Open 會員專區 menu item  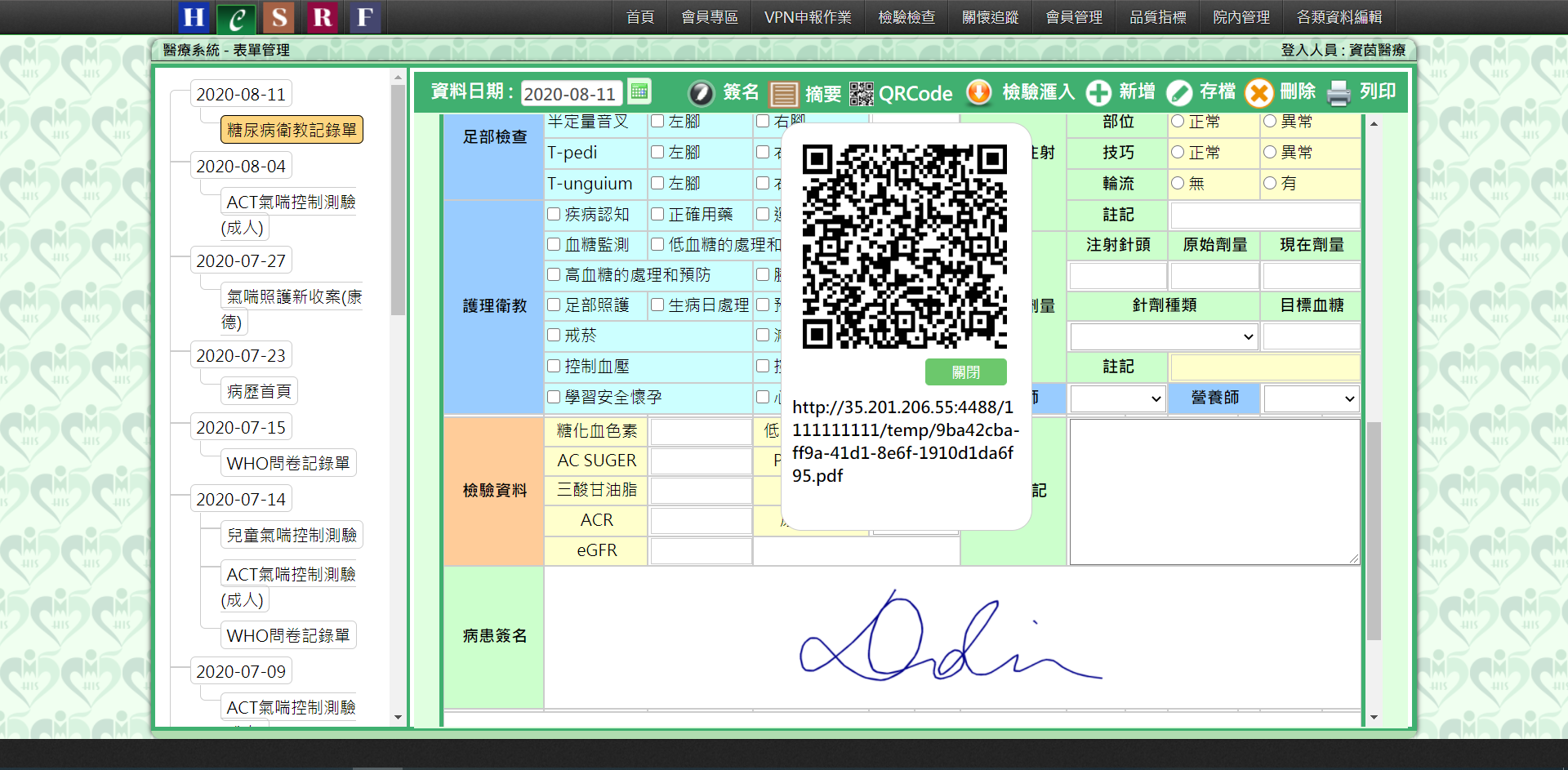click(x=710, y=17)
